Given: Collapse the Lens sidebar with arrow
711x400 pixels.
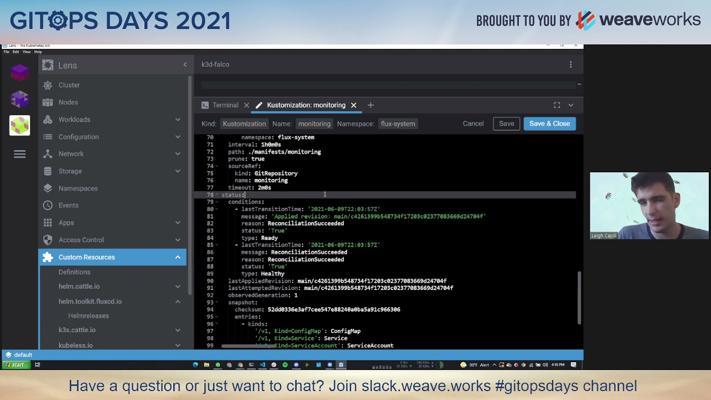Looking at the screenshot, I should (x=184, y=65).
